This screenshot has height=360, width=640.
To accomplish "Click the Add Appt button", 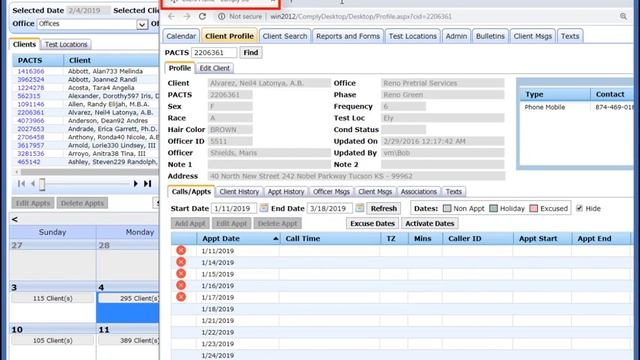I will pyautogui.click(x=190, y=224).
